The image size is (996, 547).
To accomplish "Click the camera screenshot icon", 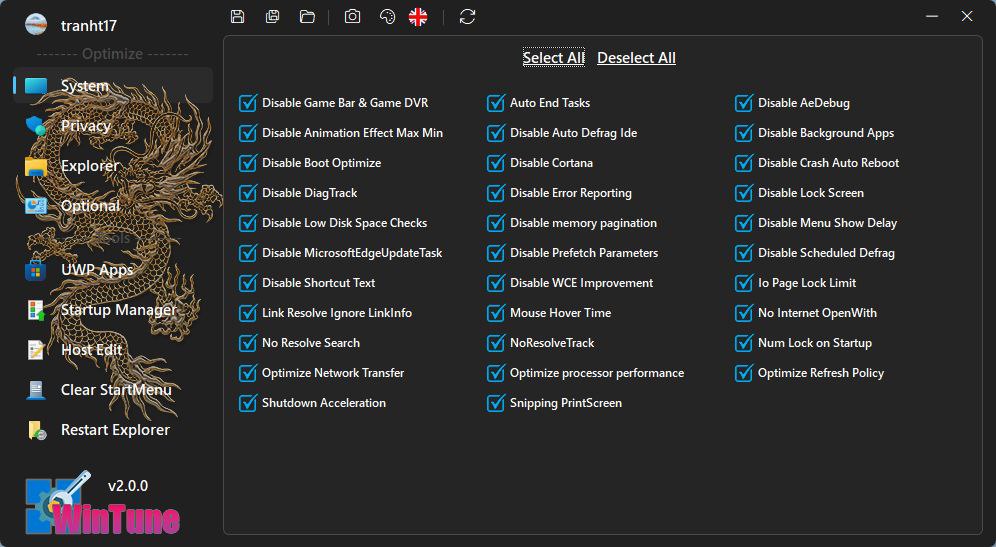I will point(352,16).
